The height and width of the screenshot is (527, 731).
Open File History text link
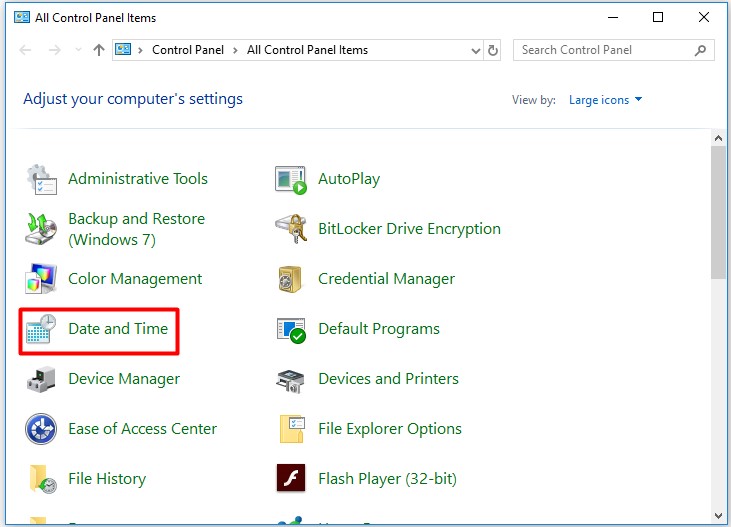107,478
